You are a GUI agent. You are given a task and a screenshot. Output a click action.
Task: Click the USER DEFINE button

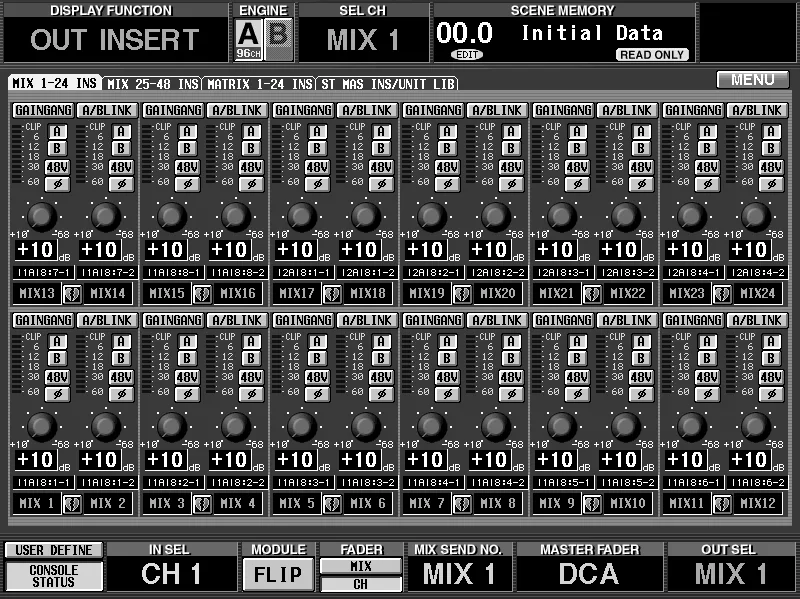coord(54,550)
